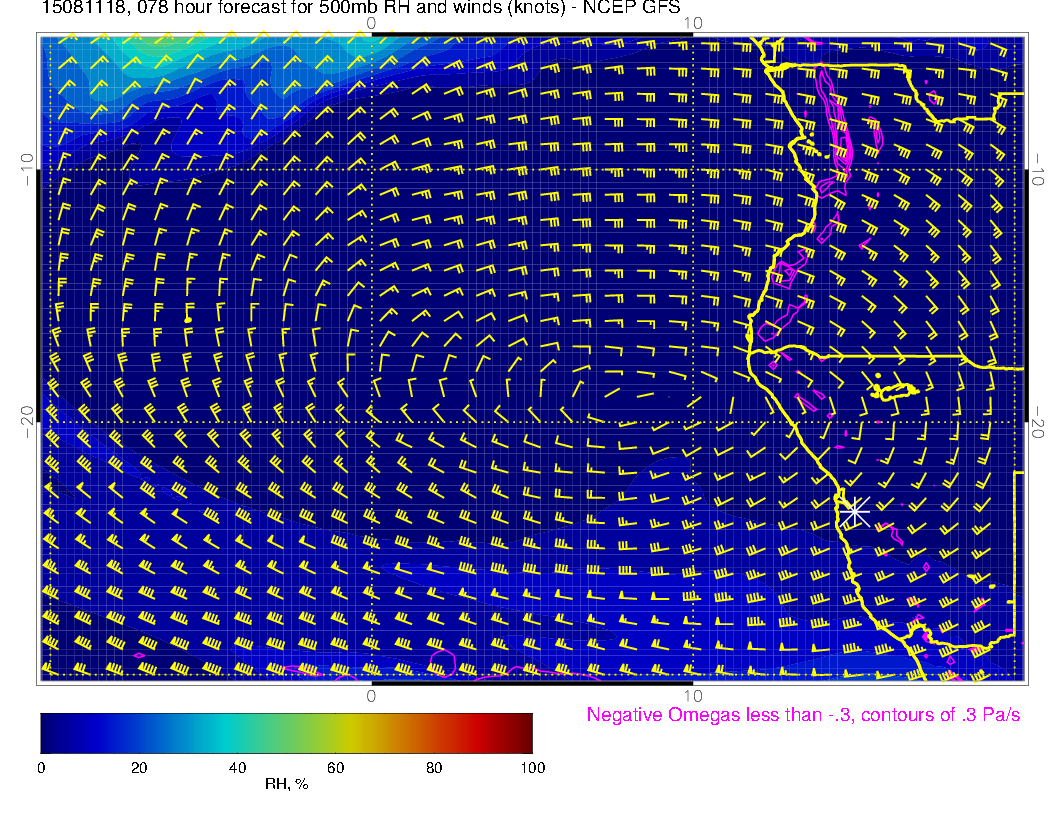Click the 20 tick label on the colorbar

click(x=139, y=768)
